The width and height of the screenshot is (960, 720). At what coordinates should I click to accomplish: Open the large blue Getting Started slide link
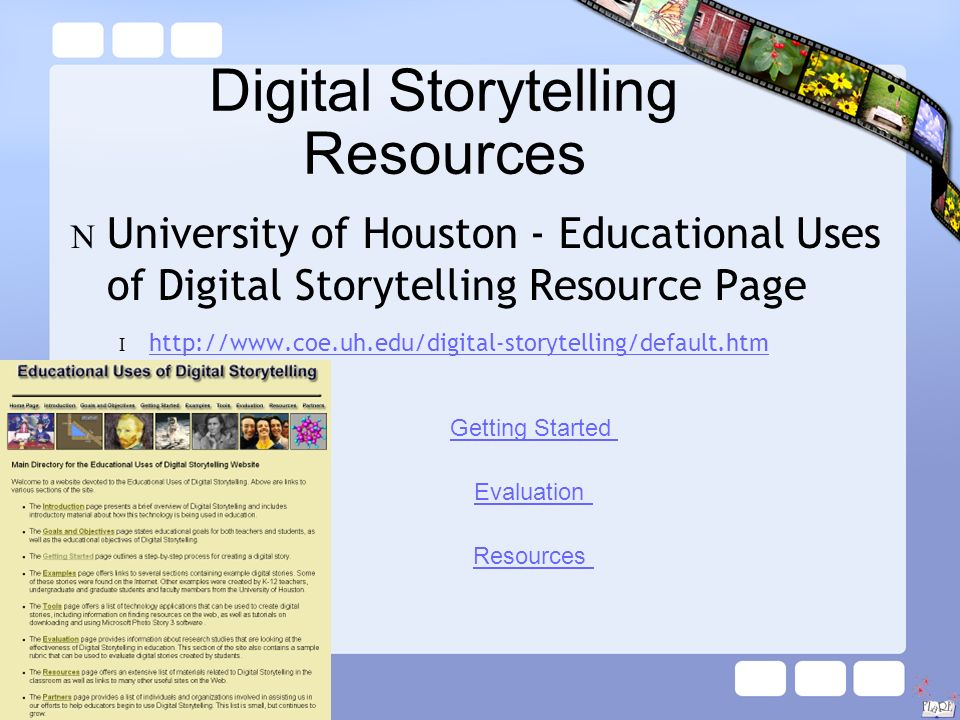(x=533, y=428)
